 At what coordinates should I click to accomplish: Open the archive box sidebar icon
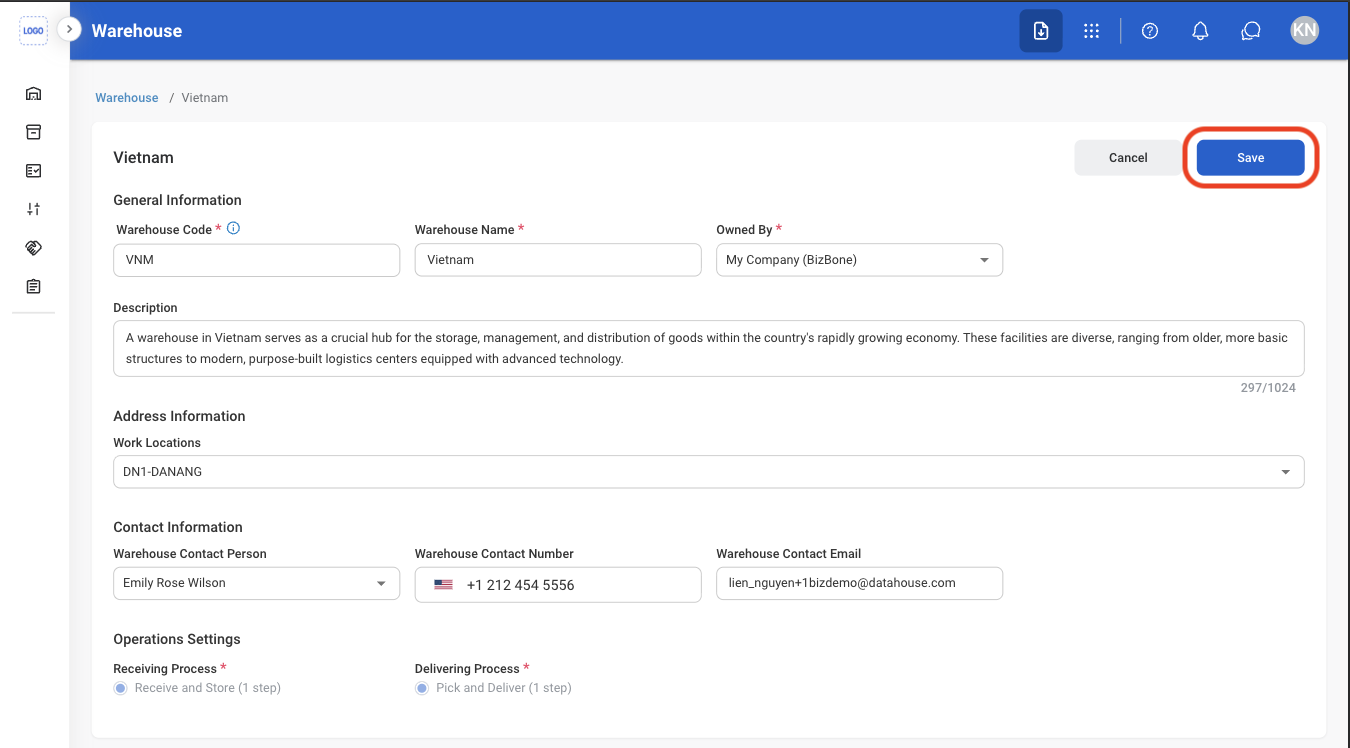click(x=33, y=132)
